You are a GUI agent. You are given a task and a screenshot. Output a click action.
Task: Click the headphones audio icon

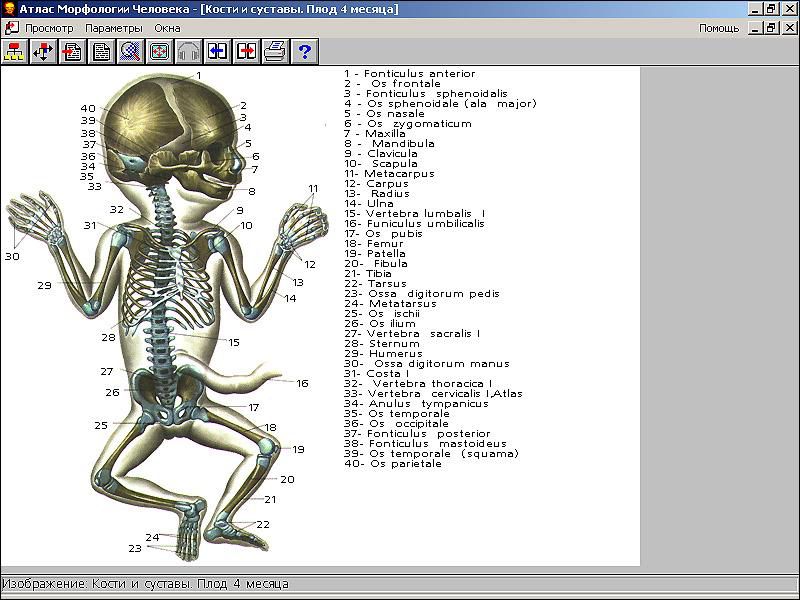point(188,51)
